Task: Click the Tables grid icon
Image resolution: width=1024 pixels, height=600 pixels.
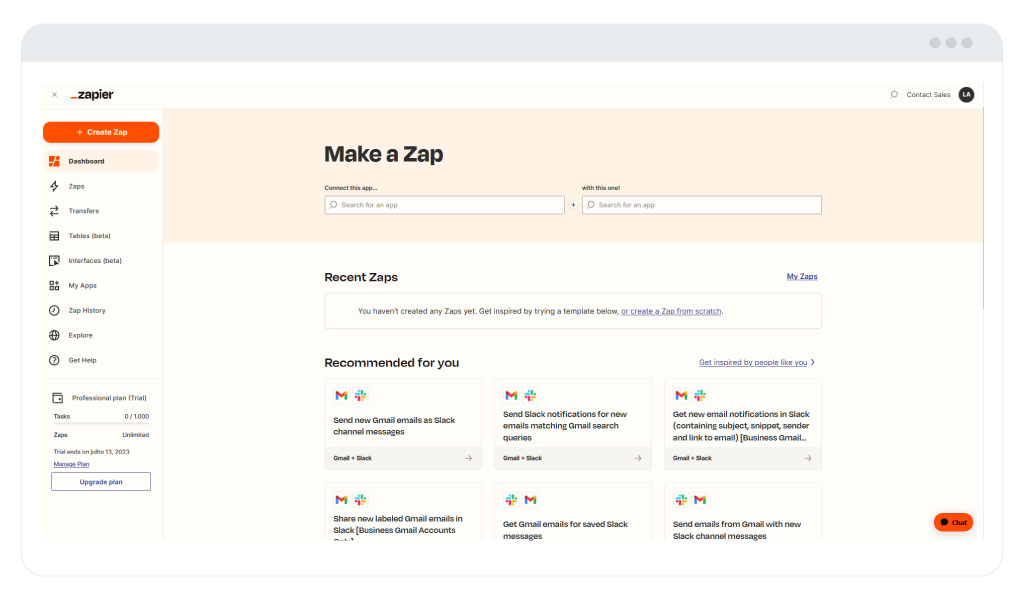Action: [54, 236]
